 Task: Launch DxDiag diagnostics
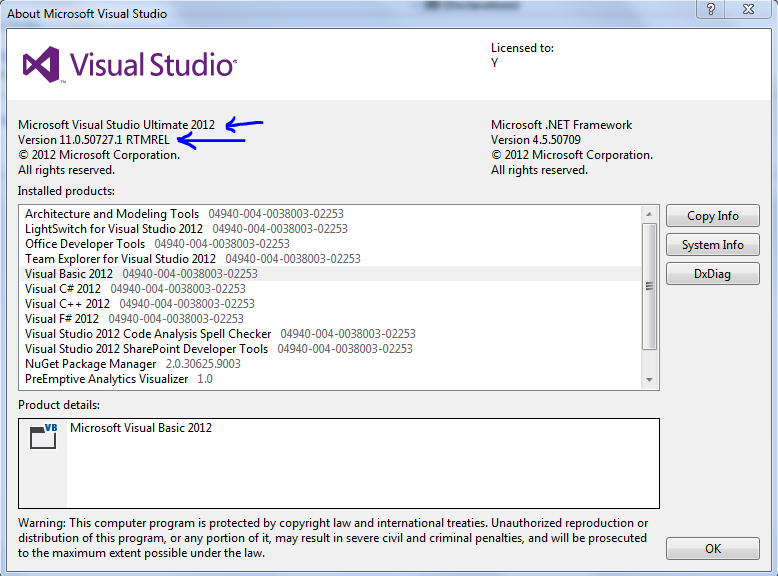[x=713, y=274]
